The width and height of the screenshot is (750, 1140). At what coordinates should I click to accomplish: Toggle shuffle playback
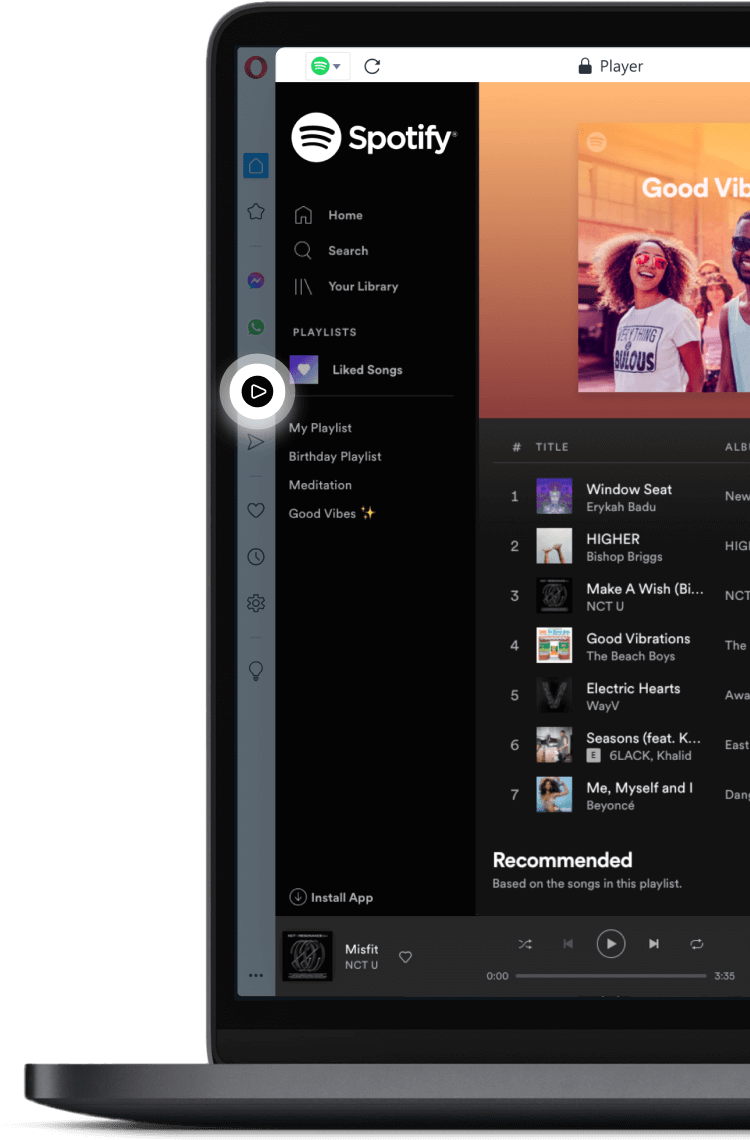click(525, 944)
